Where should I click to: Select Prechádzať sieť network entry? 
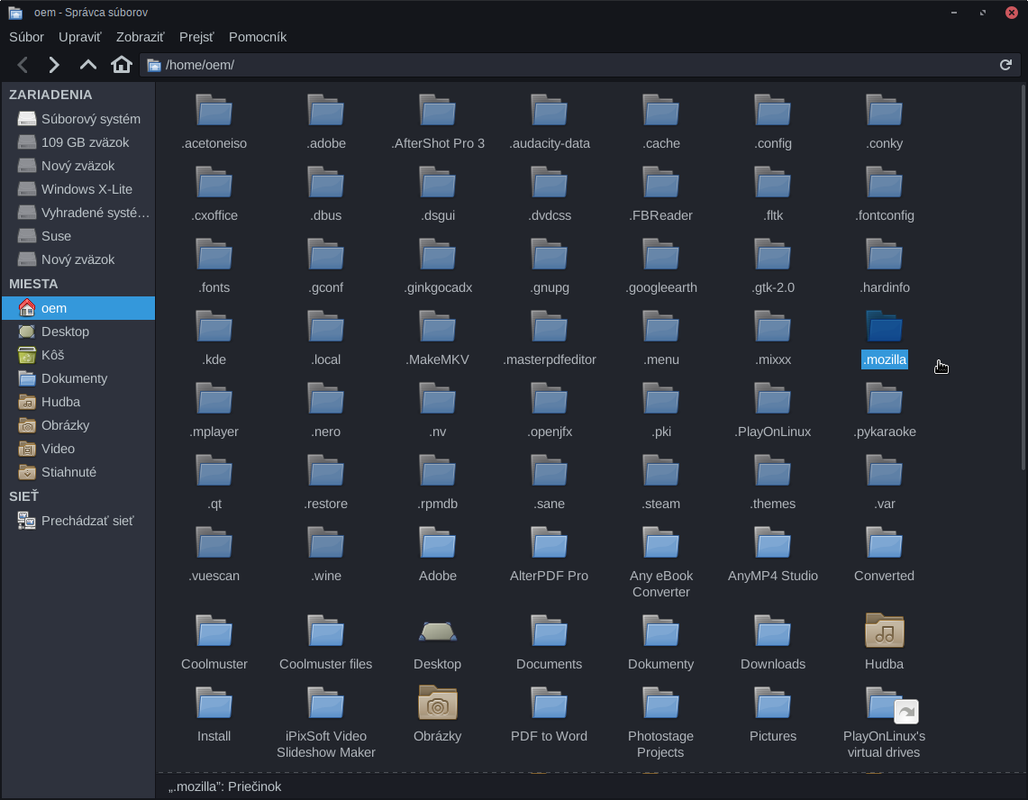click(79, 521)
